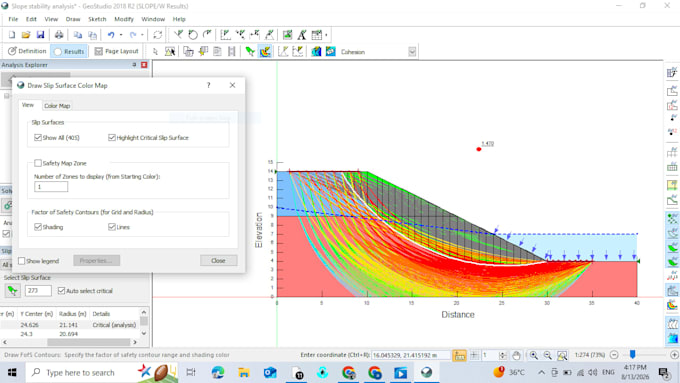
Task: Toggle the Shading checkbox
Action: [38, 227]
